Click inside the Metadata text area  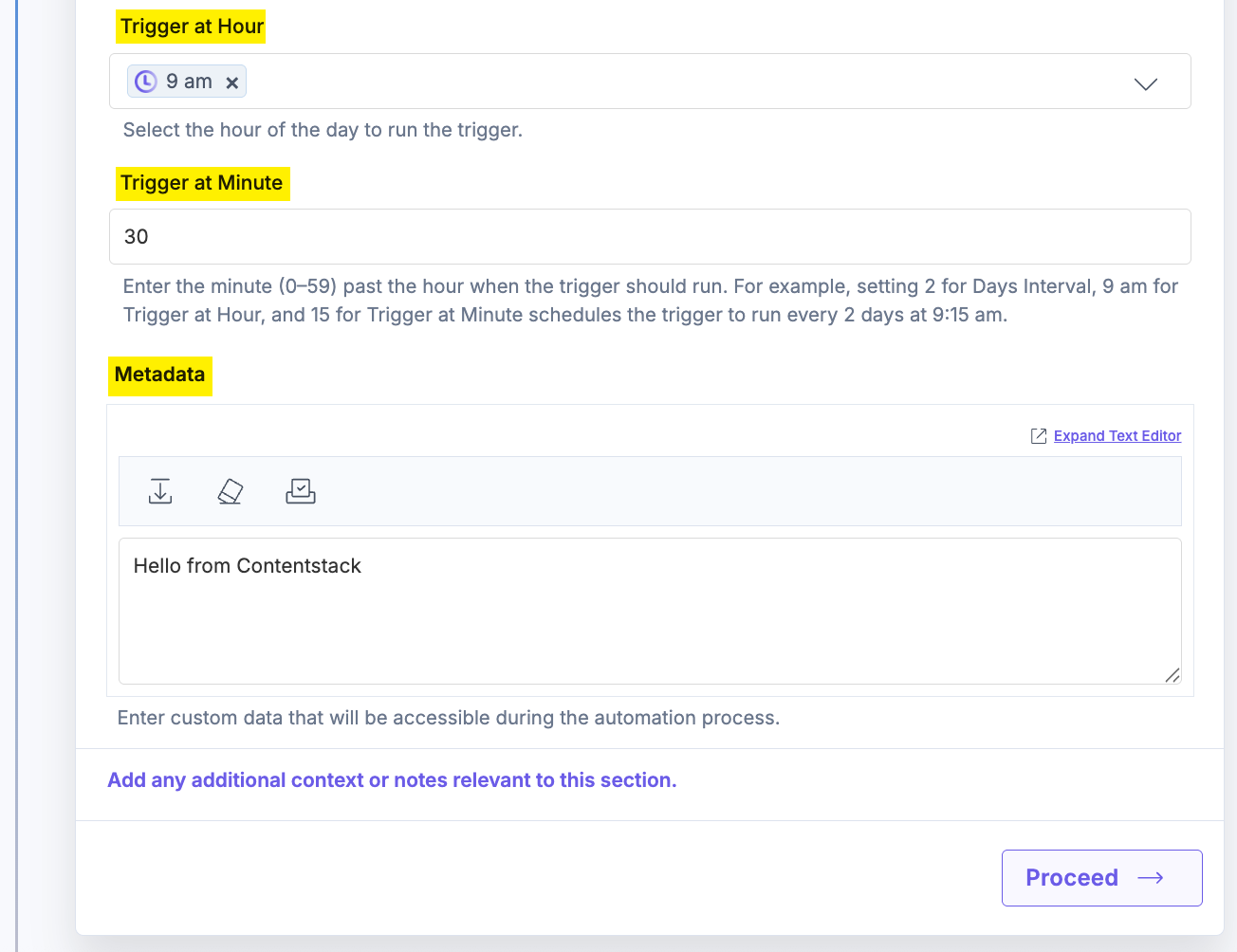[650, 611]
